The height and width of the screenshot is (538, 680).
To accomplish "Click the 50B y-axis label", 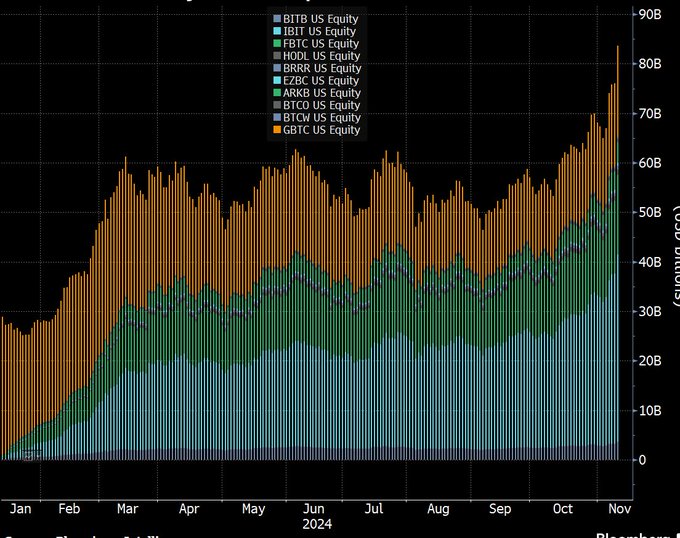I will point(650,212).
